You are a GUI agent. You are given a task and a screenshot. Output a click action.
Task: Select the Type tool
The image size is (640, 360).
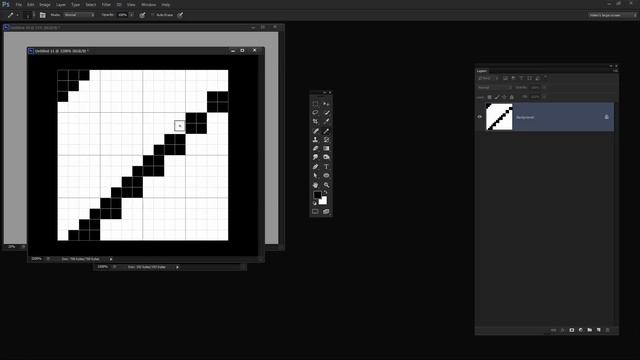click(326, 167)
